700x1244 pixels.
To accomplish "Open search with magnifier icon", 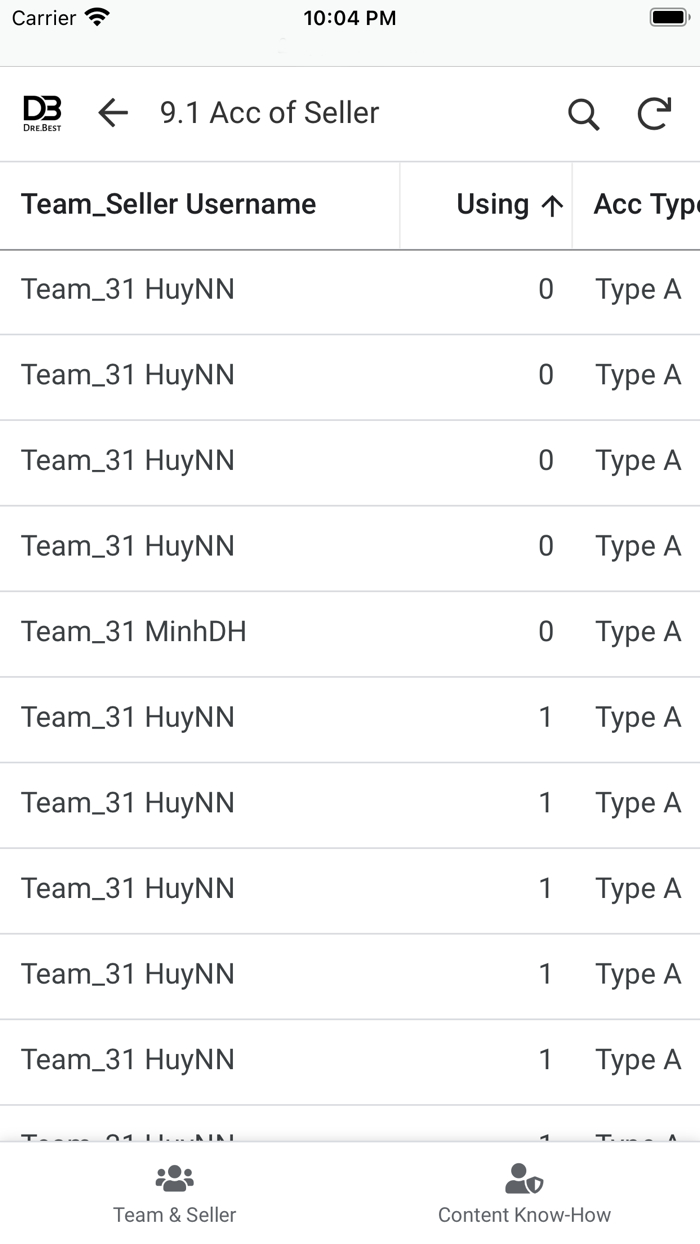I will coord(584,114).
